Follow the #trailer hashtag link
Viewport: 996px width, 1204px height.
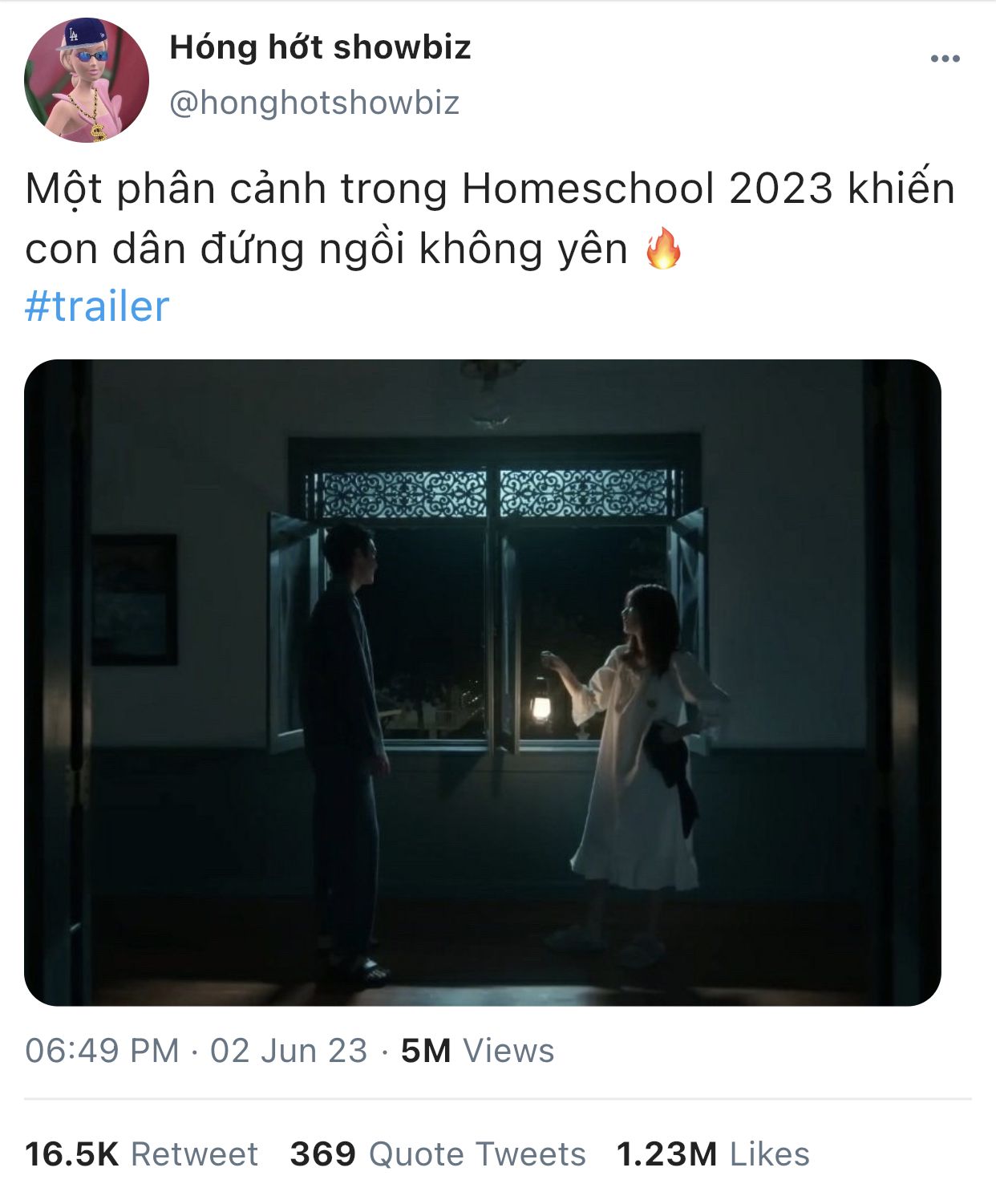97,306
